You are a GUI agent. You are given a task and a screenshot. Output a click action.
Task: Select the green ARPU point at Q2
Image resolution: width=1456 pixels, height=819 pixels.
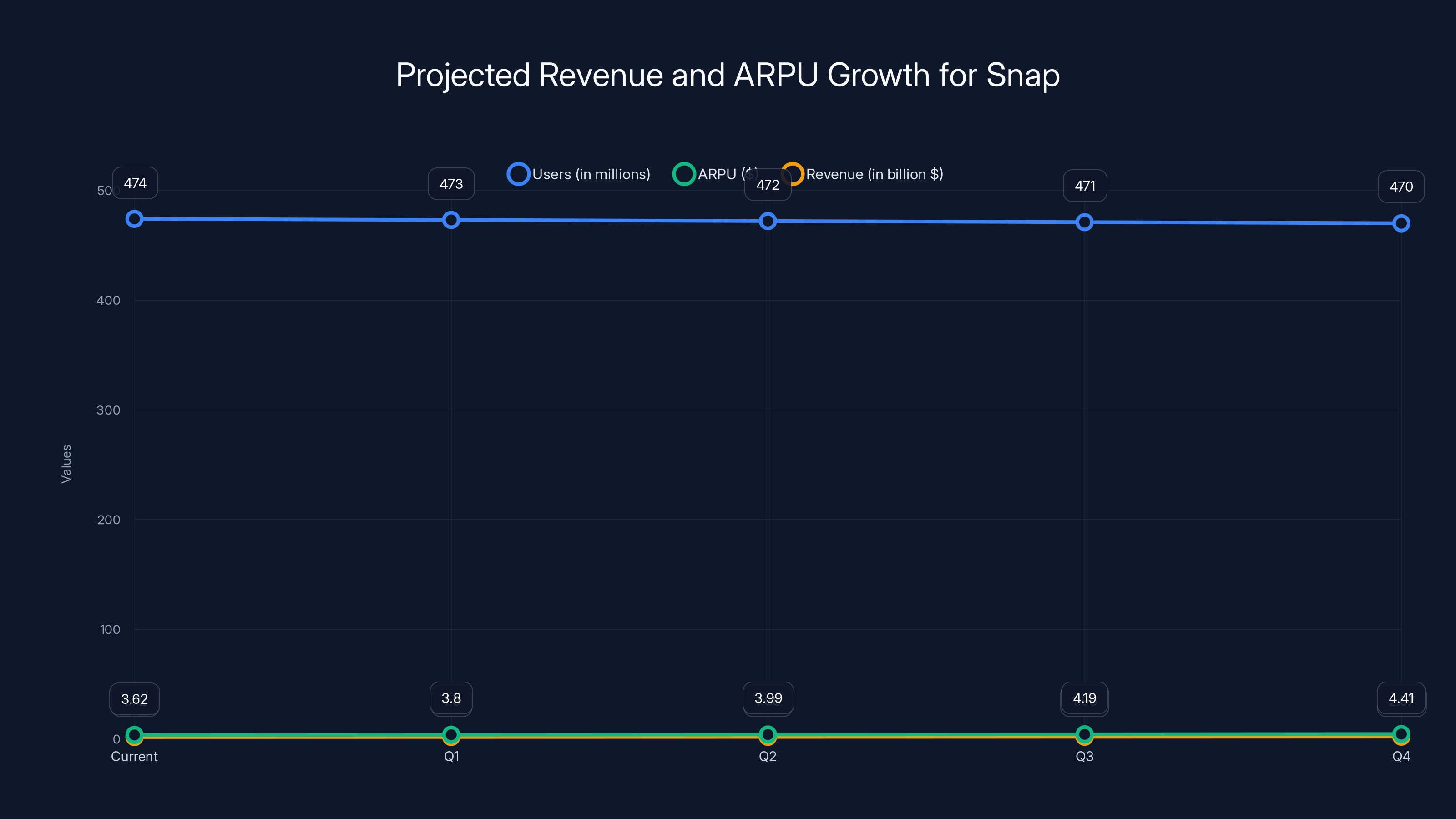[768, 734]
